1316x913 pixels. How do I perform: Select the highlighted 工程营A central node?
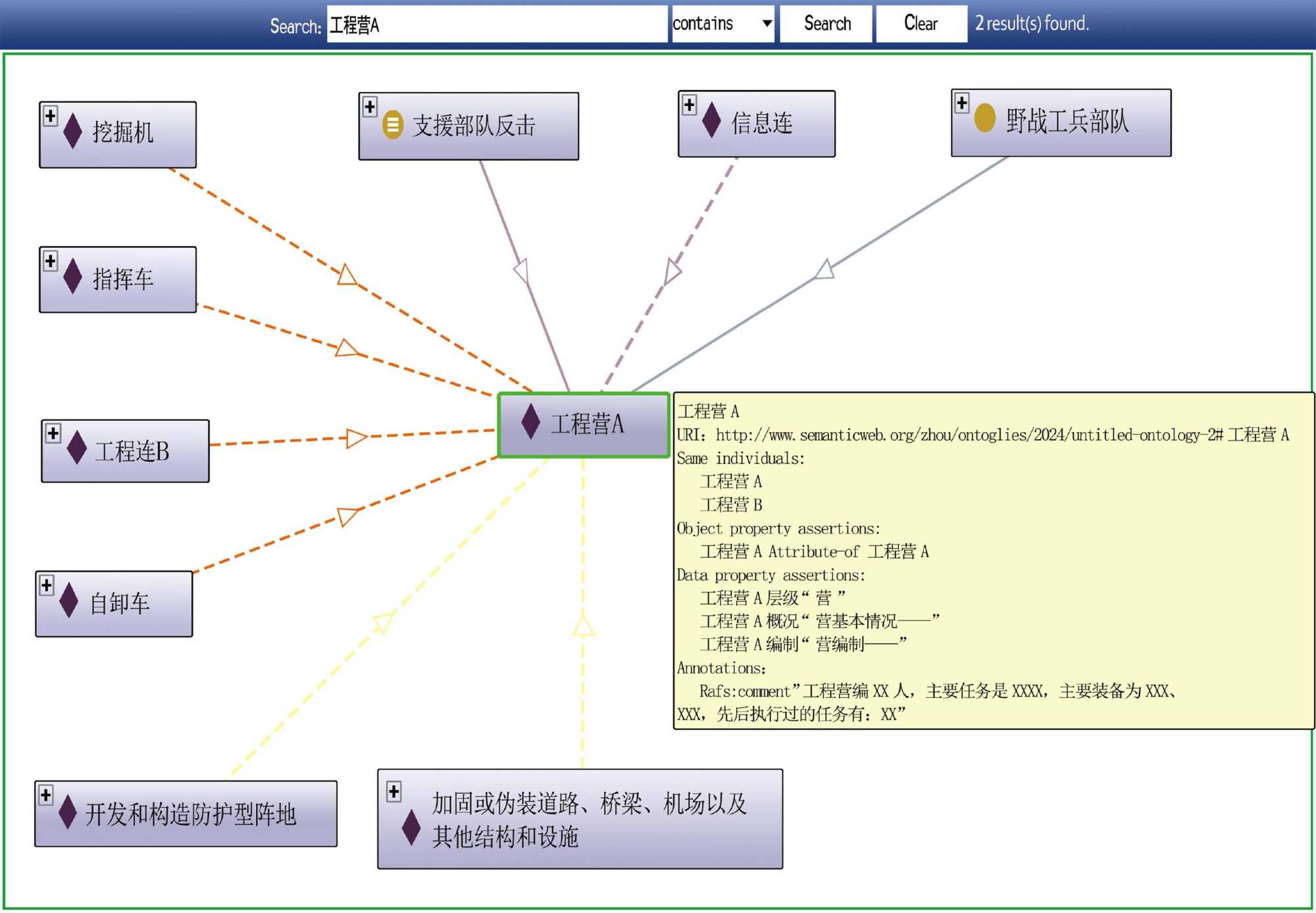coord(584,424)
